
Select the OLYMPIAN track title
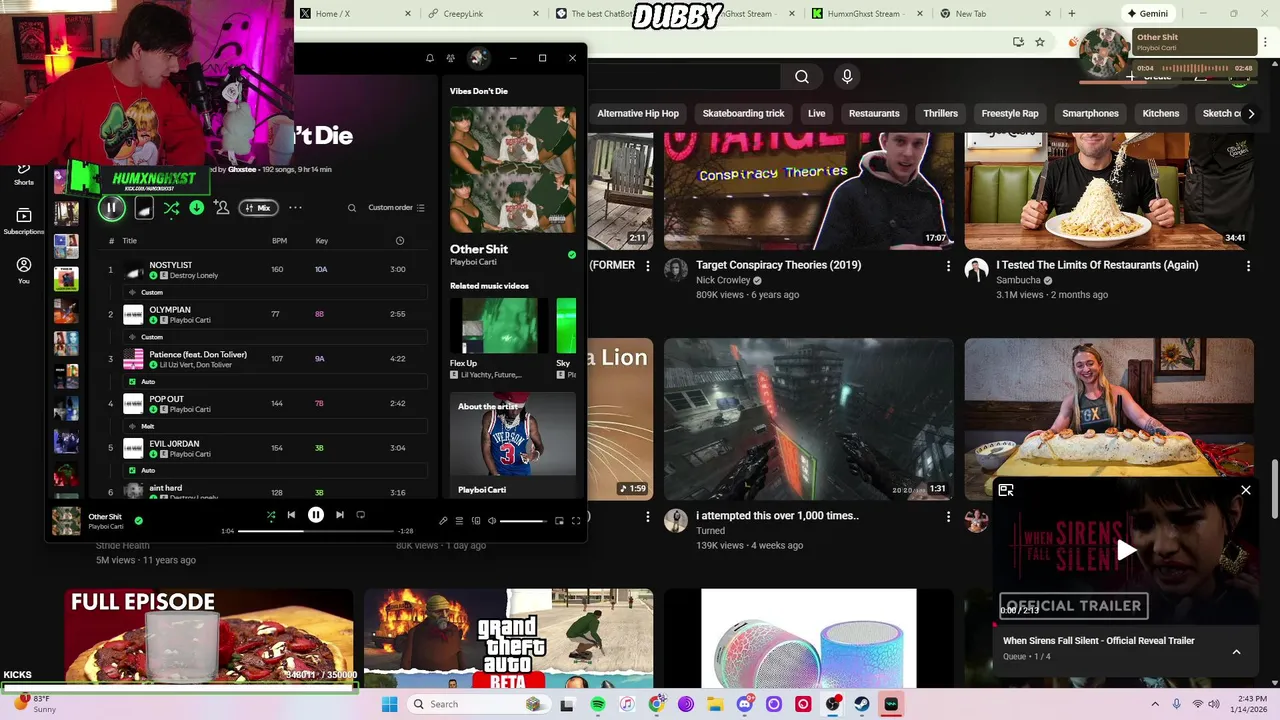pos(170,310)
